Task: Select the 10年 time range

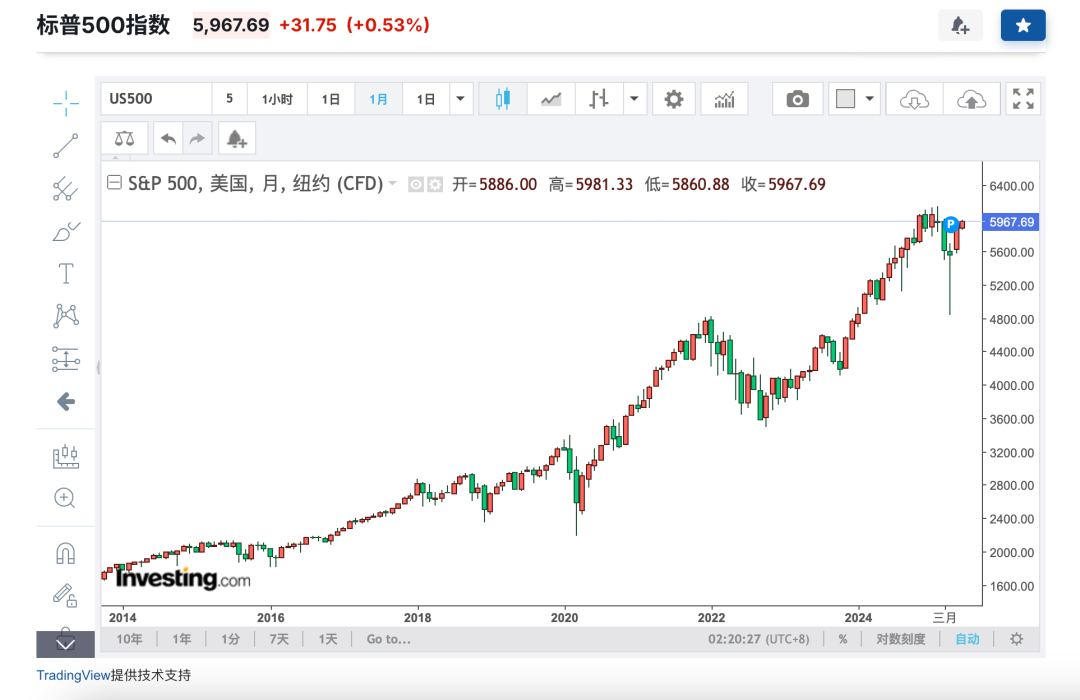Action: 129,639
